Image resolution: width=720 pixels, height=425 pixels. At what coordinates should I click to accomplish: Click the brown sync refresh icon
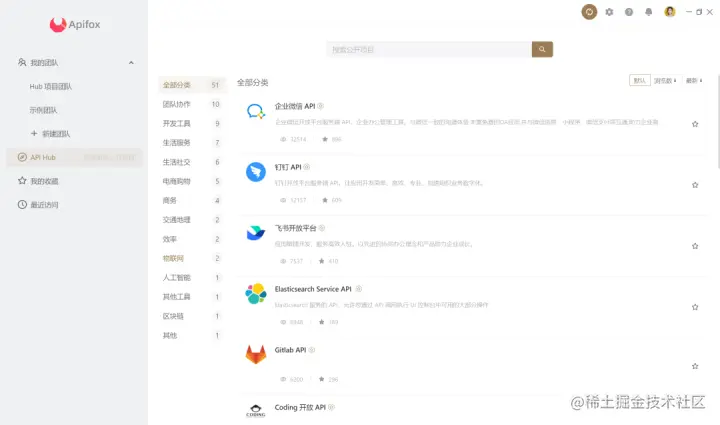tap(589, 12)
